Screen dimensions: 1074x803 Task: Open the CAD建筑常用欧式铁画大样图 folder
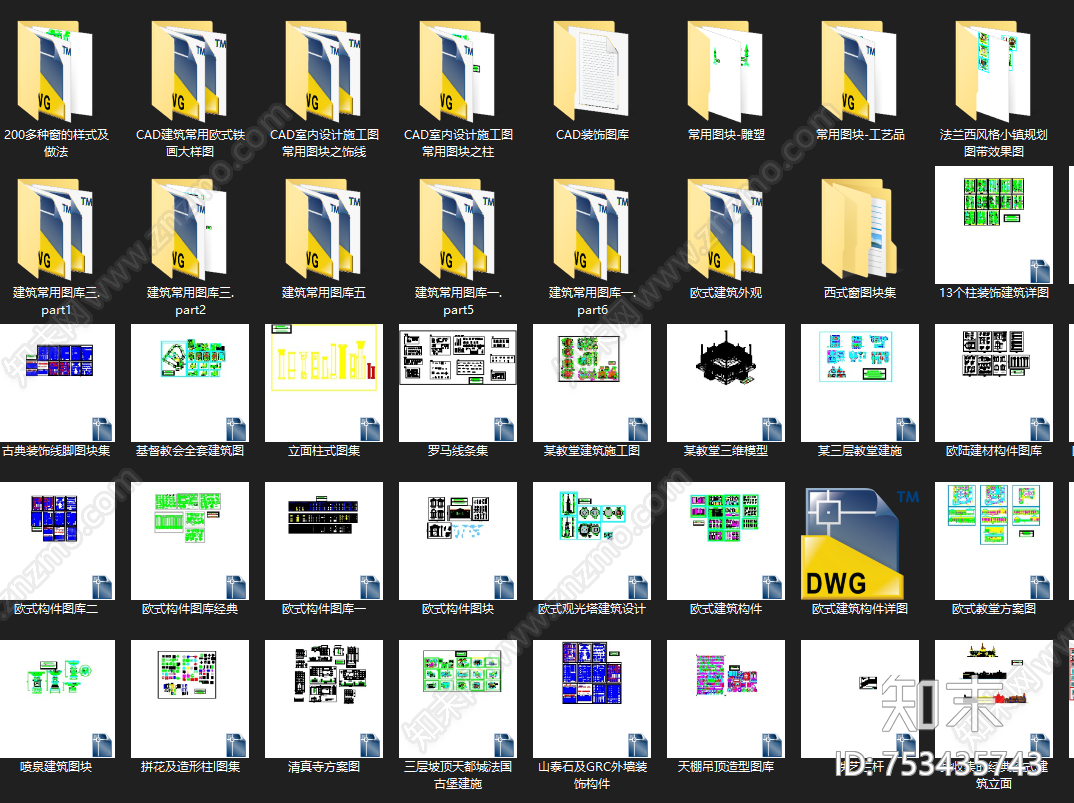190,72
